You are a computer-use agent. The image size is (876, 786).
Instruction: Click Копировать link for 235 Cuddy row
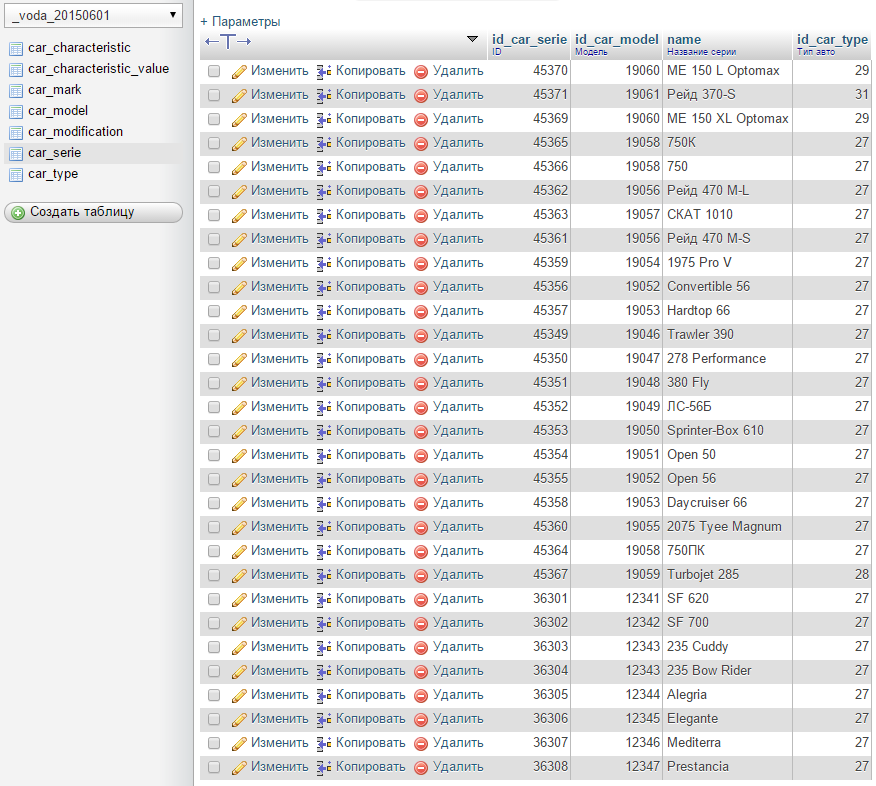coord(370,647)
